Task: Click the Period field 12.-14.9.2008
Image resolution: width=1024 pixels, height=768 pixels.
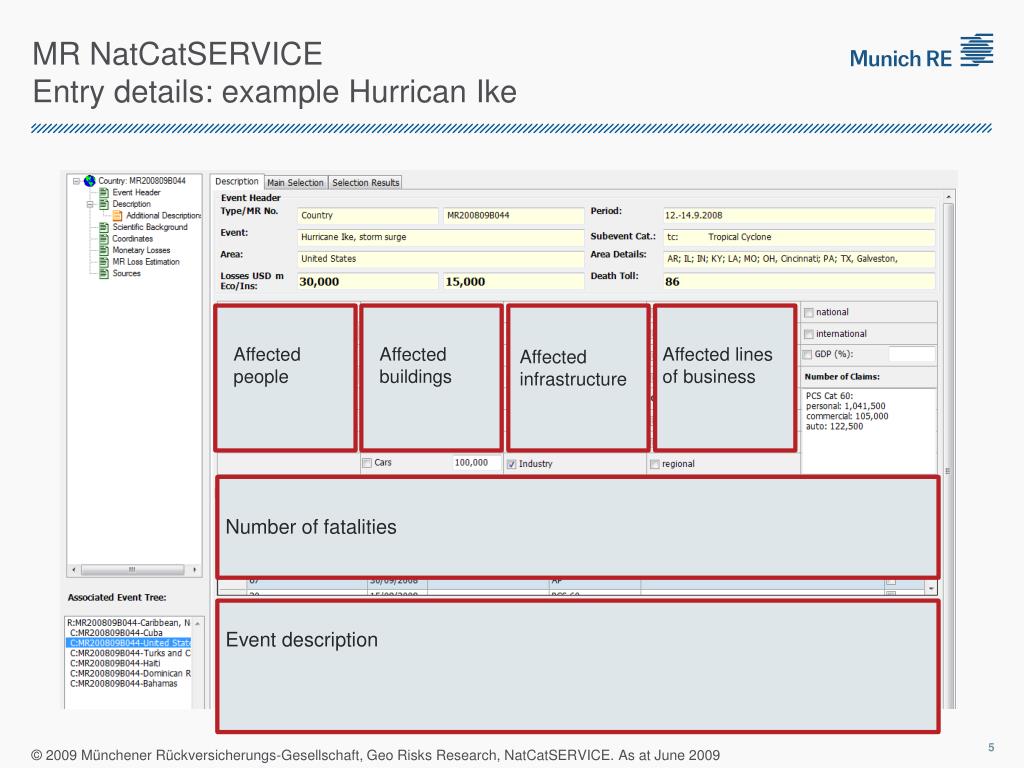Action: click(x=799, y=216)
